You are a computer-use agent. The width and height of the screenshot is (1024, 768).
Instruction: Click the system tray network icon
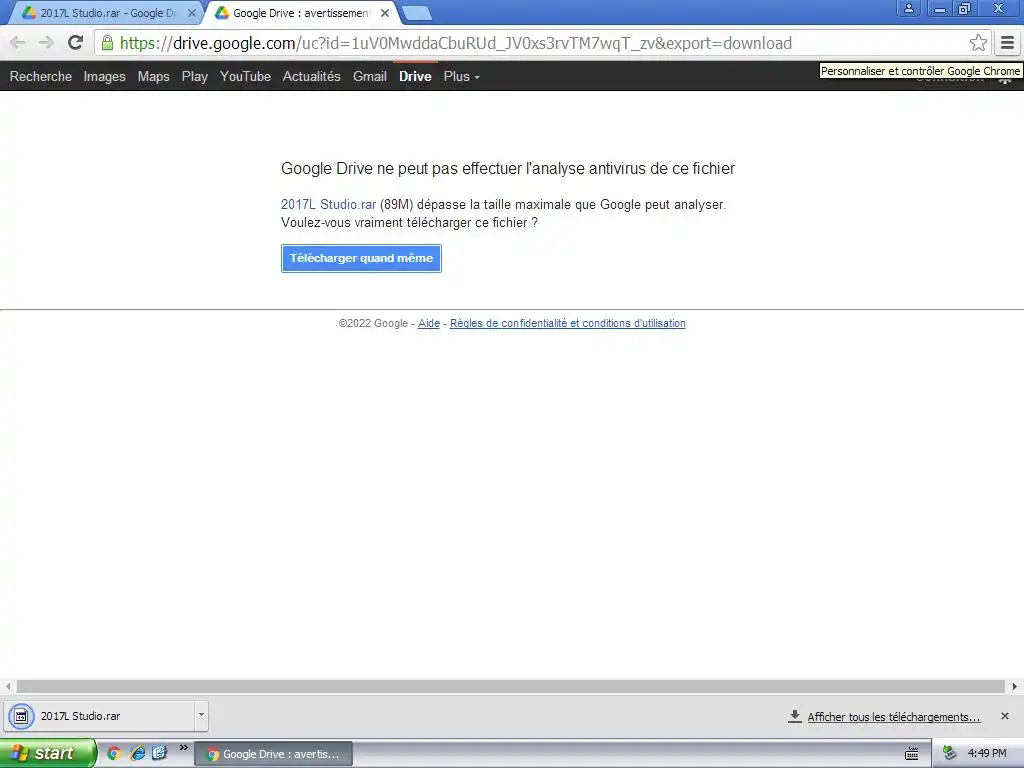(x=950, y=754)
